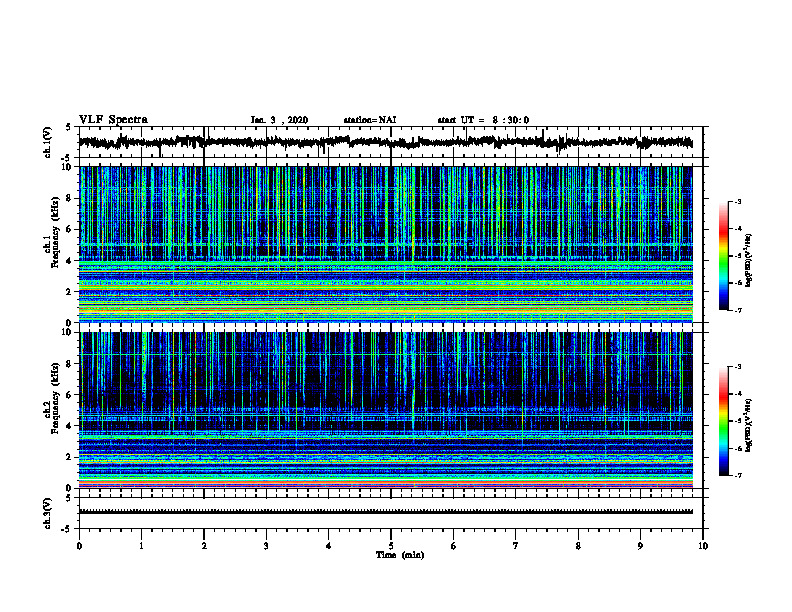Click the "-7" label on ch.1 colorbar
This screenshot has width=792, height=612.
click(738, 310)
